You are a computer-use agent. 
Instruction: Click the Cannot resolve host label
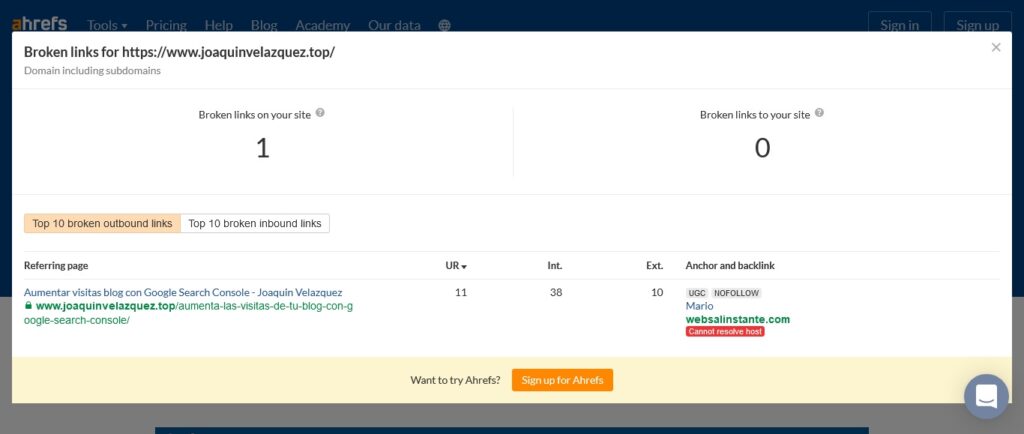(x=725, y=332)
